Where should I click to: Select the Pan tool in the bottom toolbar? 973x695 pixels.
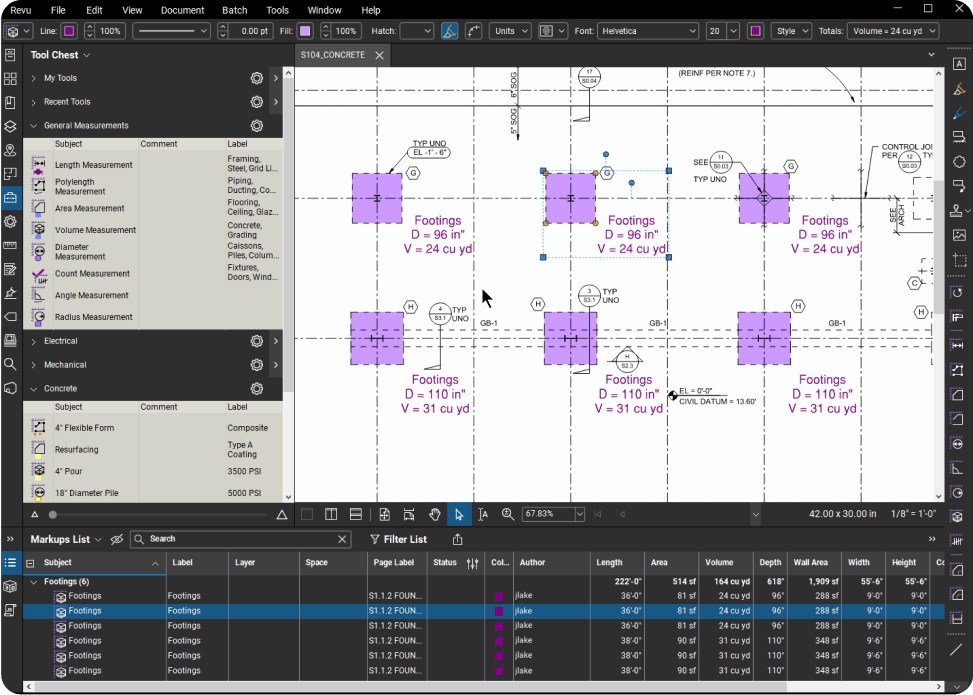click(434, 514)
